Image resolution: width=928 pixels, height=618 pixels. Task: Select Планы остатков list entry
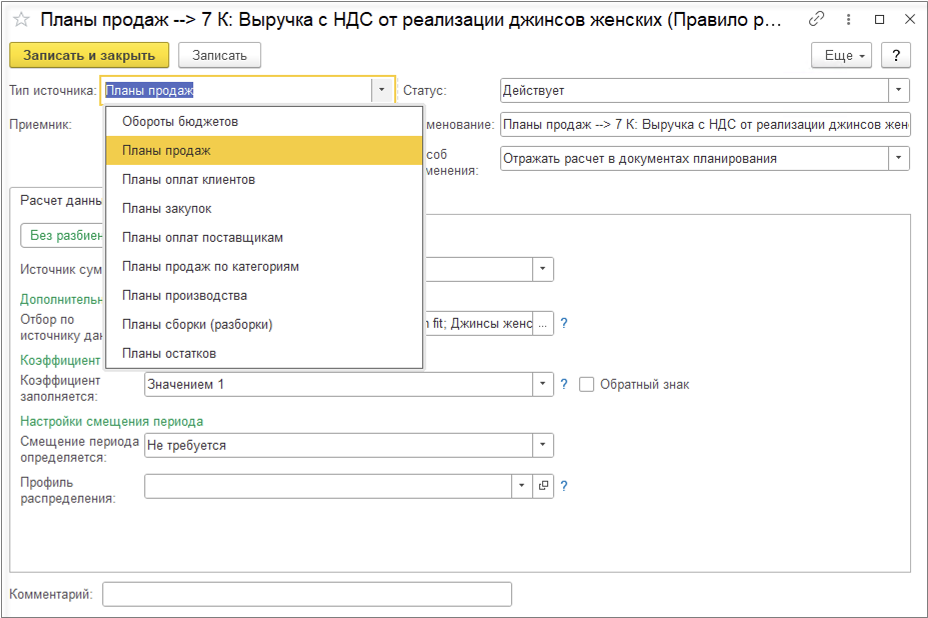(x=169, y=353)
